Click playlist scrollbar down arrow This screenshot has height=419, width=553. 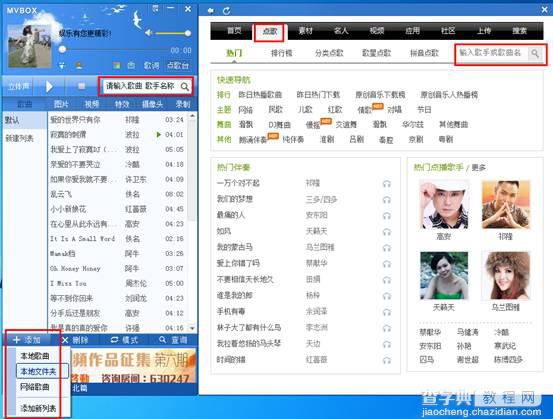(x=192, y=328)
